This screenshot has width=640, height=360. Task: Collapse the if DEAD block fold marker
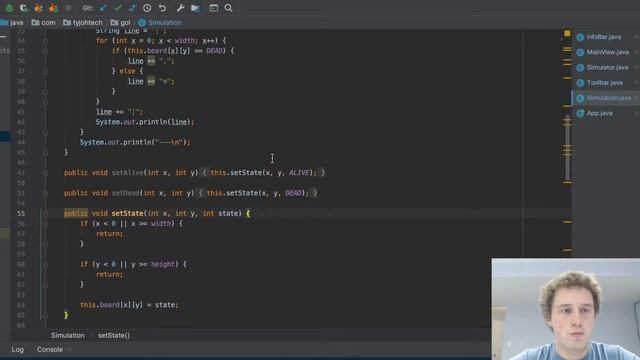point(45,51)
